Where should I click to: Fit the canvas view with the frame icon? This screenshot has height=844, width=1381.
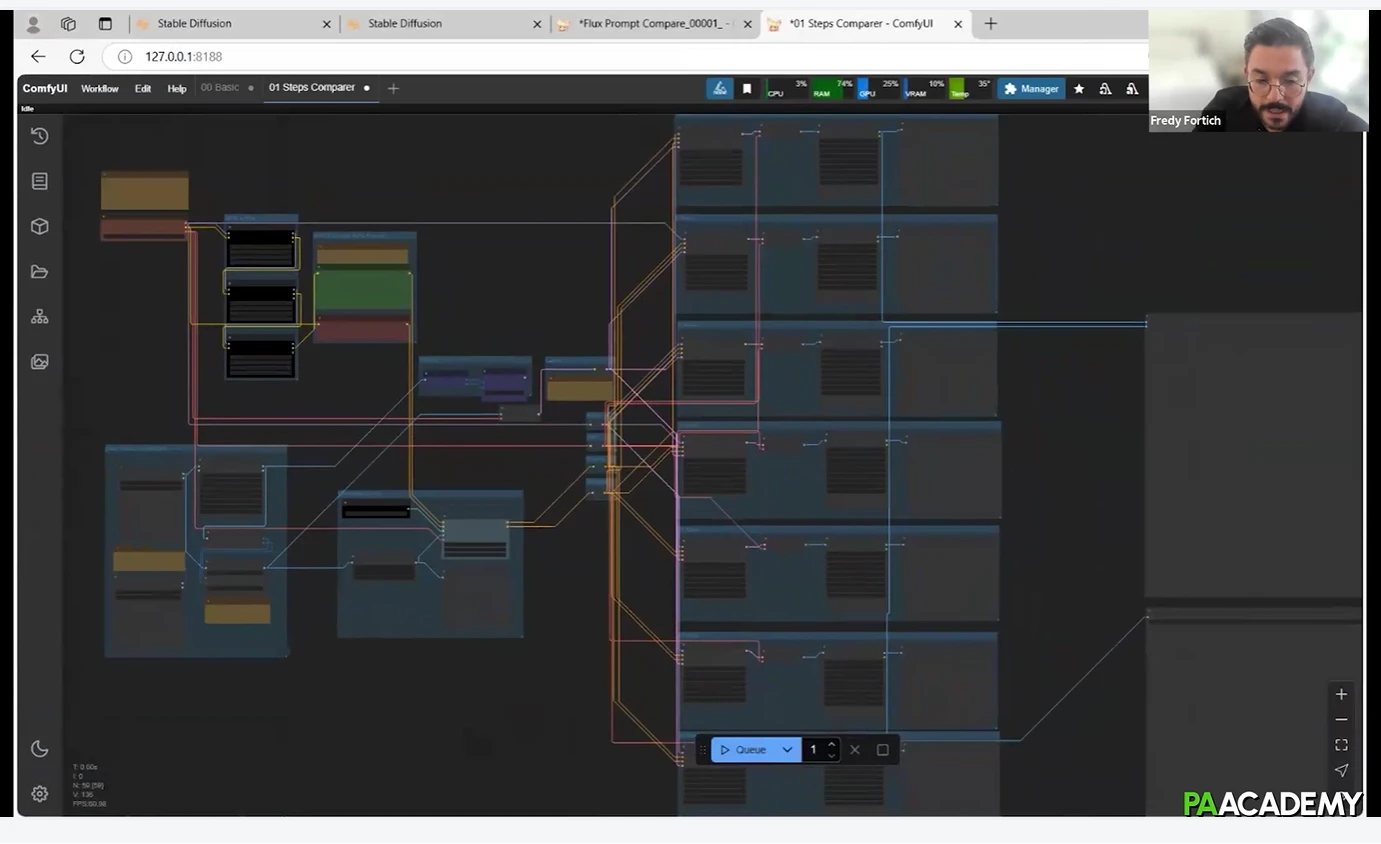click(x=1341, y=745)
